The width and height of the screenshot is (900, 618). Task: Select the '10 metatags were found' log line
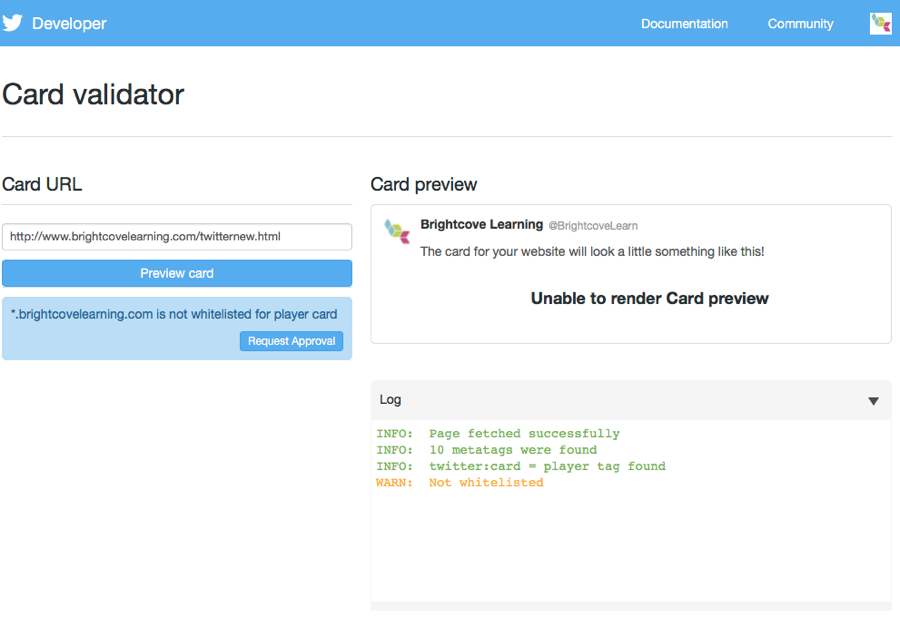(x=487, y=450)
